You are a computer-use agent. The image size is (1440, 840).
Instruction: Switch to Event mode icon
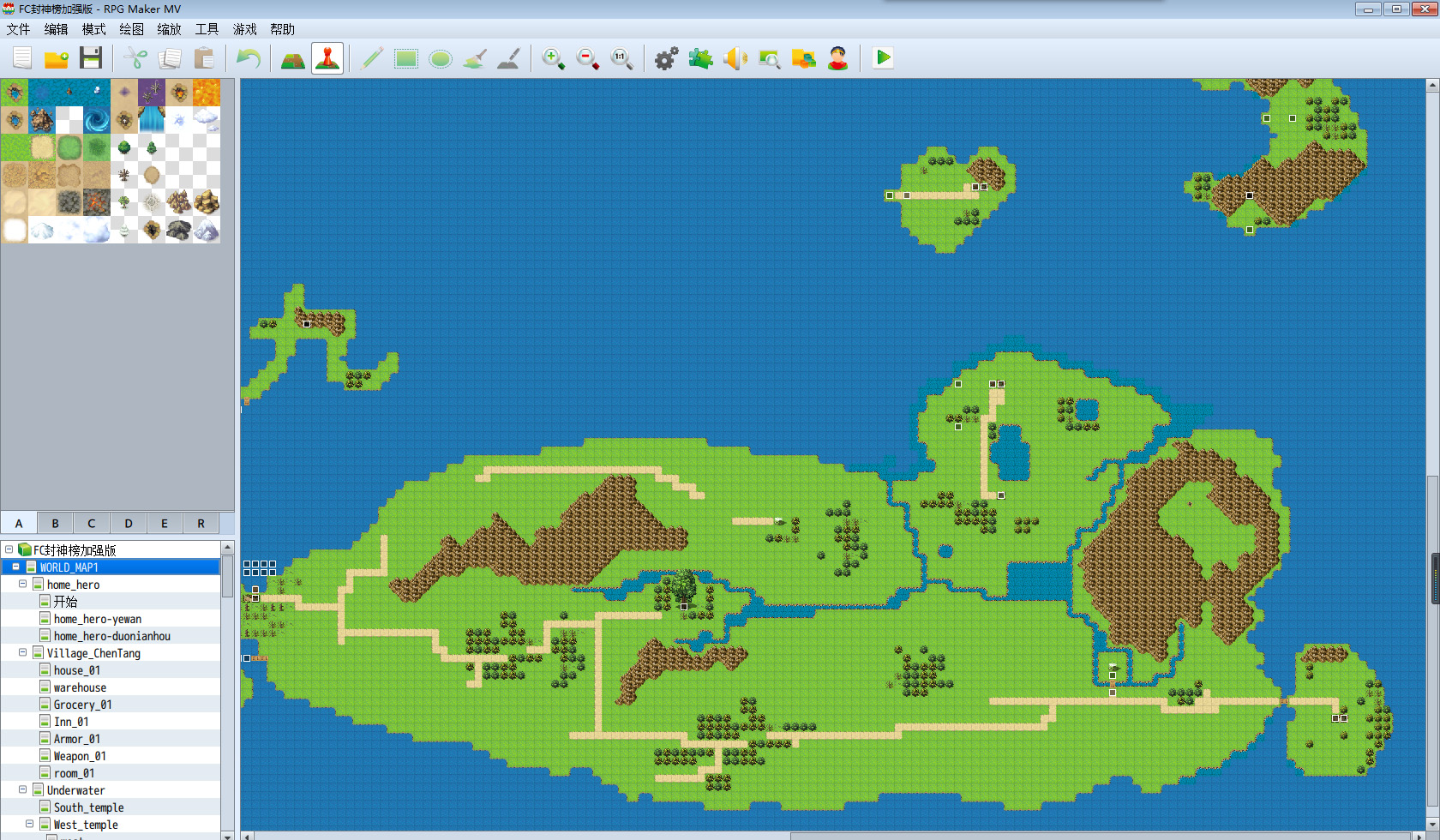tap(327, 58)
